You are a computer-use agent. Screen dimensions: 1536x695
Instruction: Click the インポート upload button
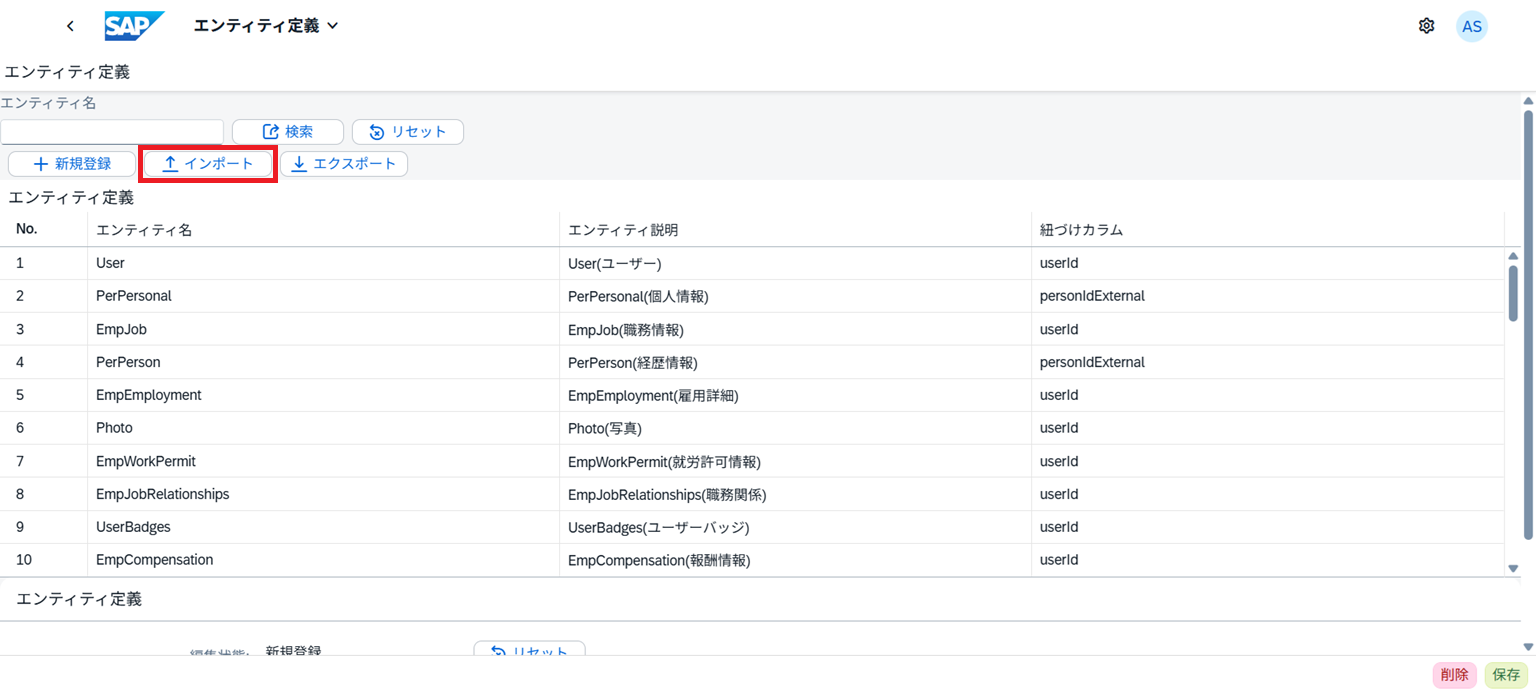(x=208, y=164)
